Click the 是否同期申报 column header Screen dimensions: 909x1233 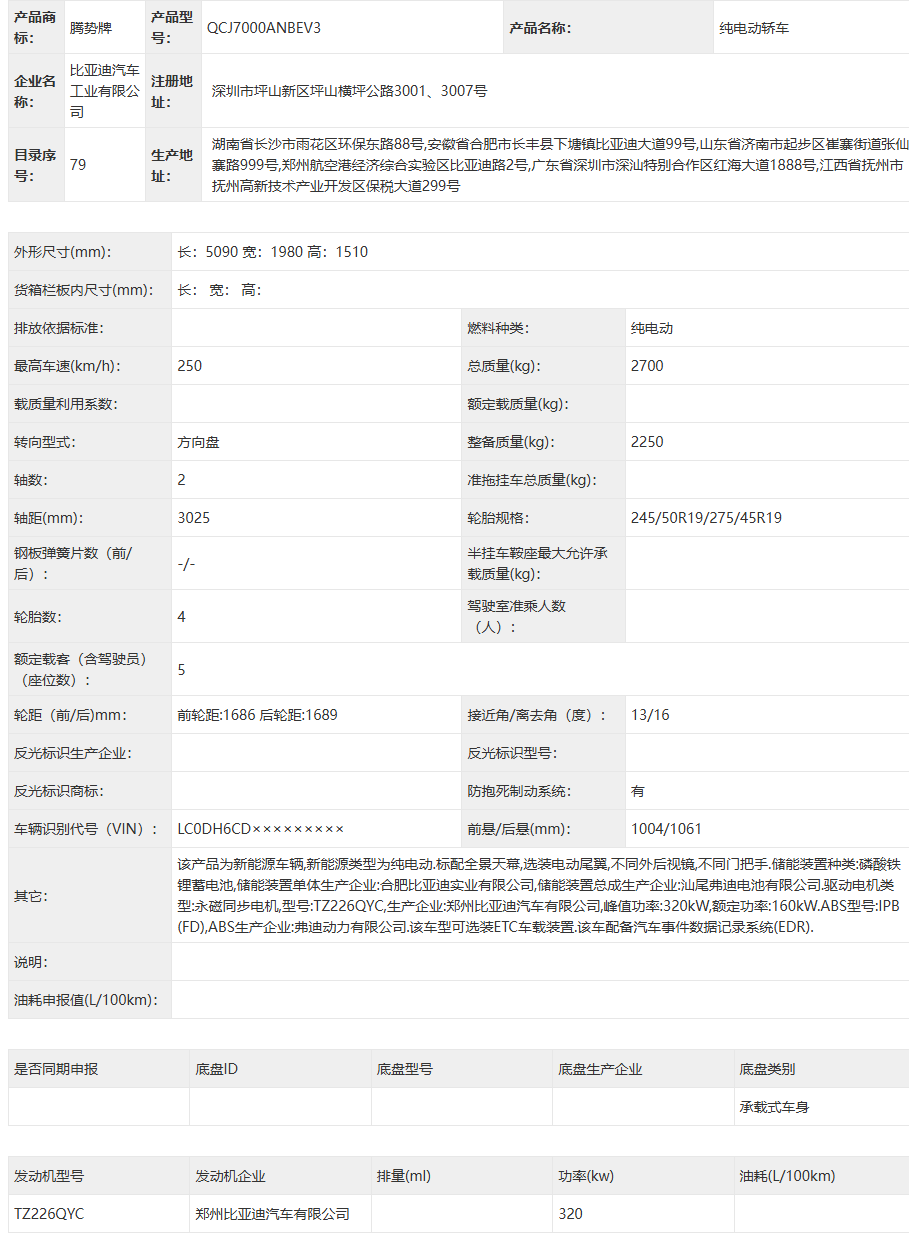[56, 1069]
